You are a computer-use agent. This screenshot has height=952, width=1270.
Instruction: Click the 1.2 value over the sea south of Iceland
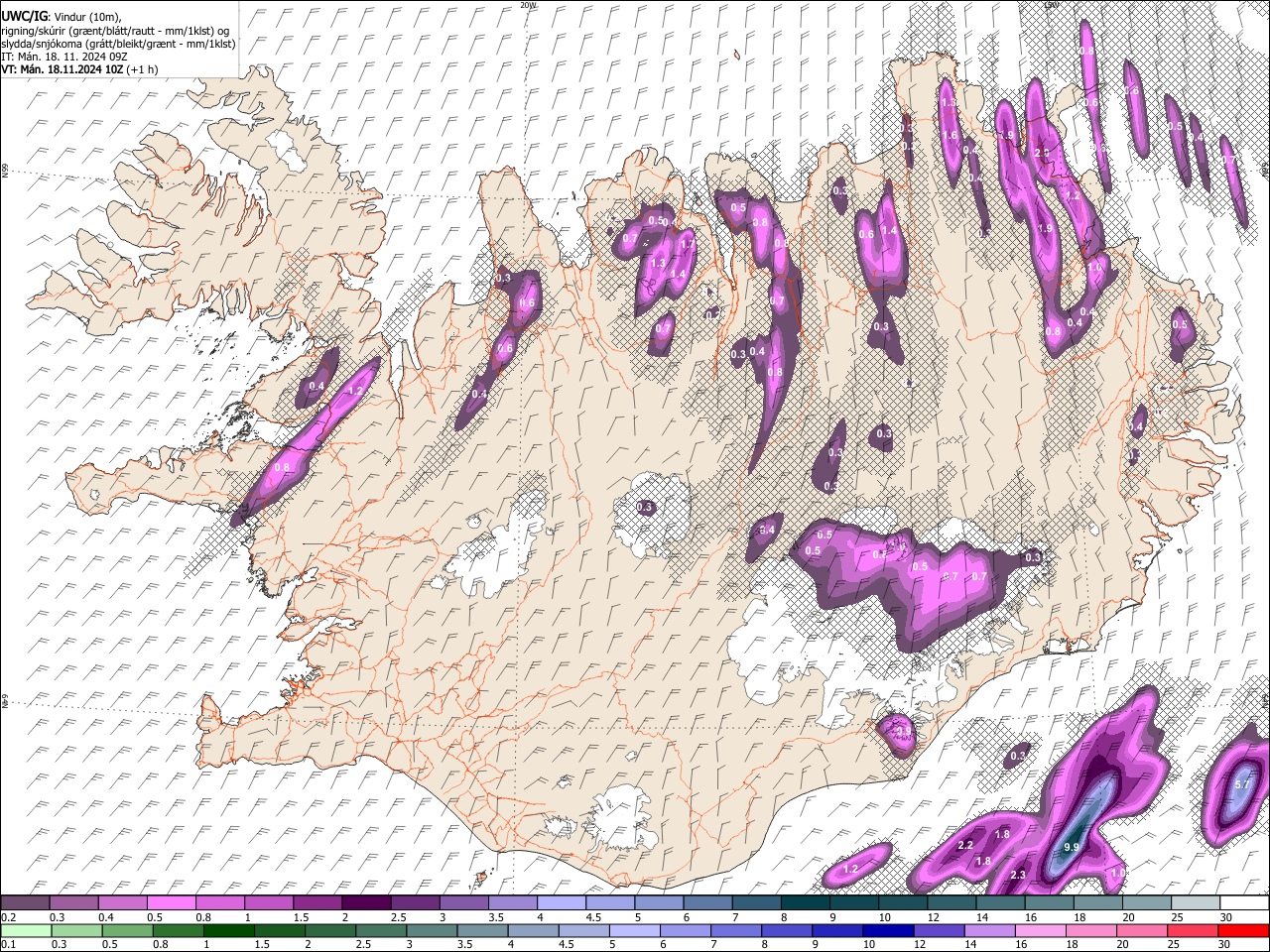[x=850, y=869]
